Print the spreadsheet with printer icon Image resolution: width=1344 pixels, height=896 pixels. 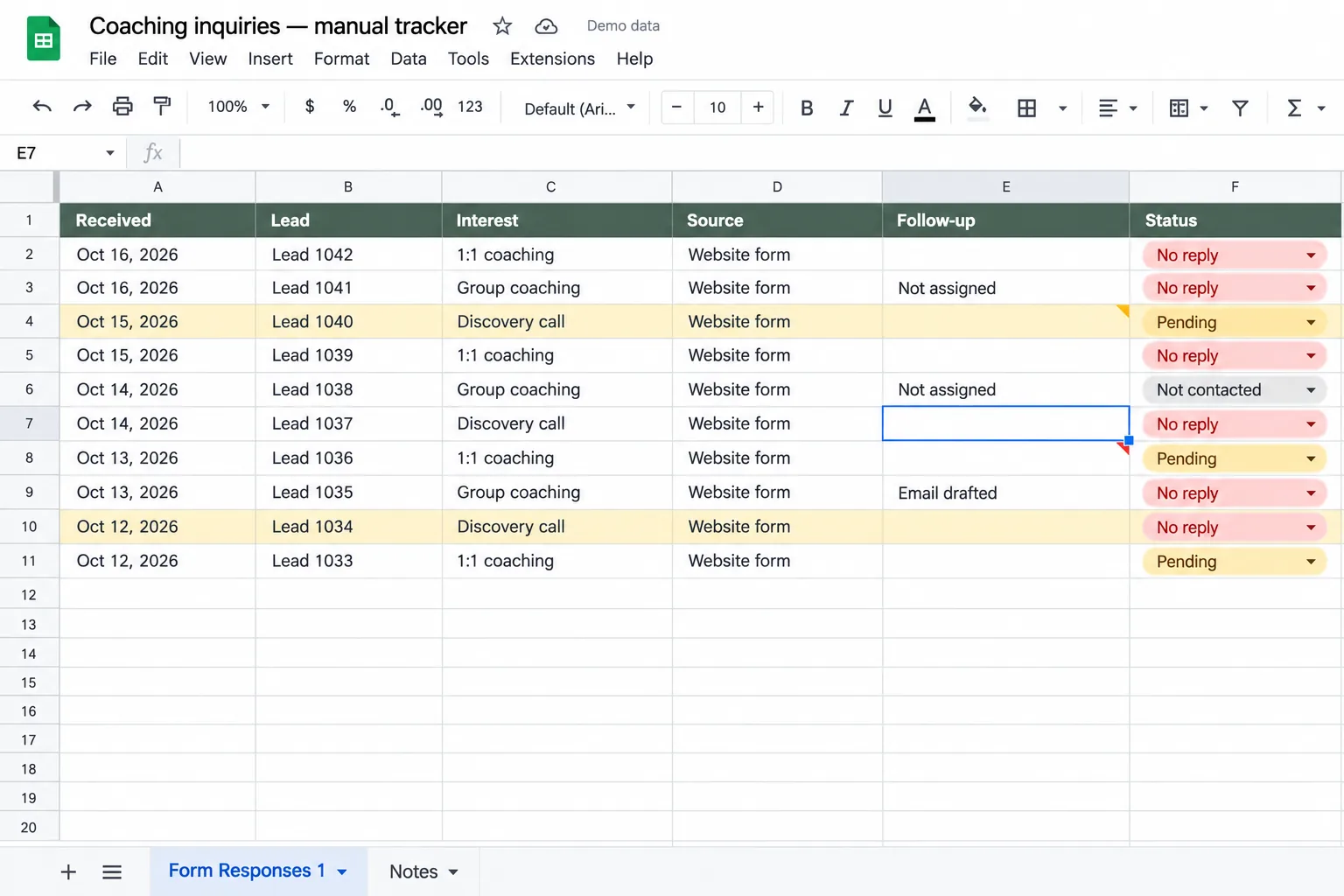click(x=122, y=107)
